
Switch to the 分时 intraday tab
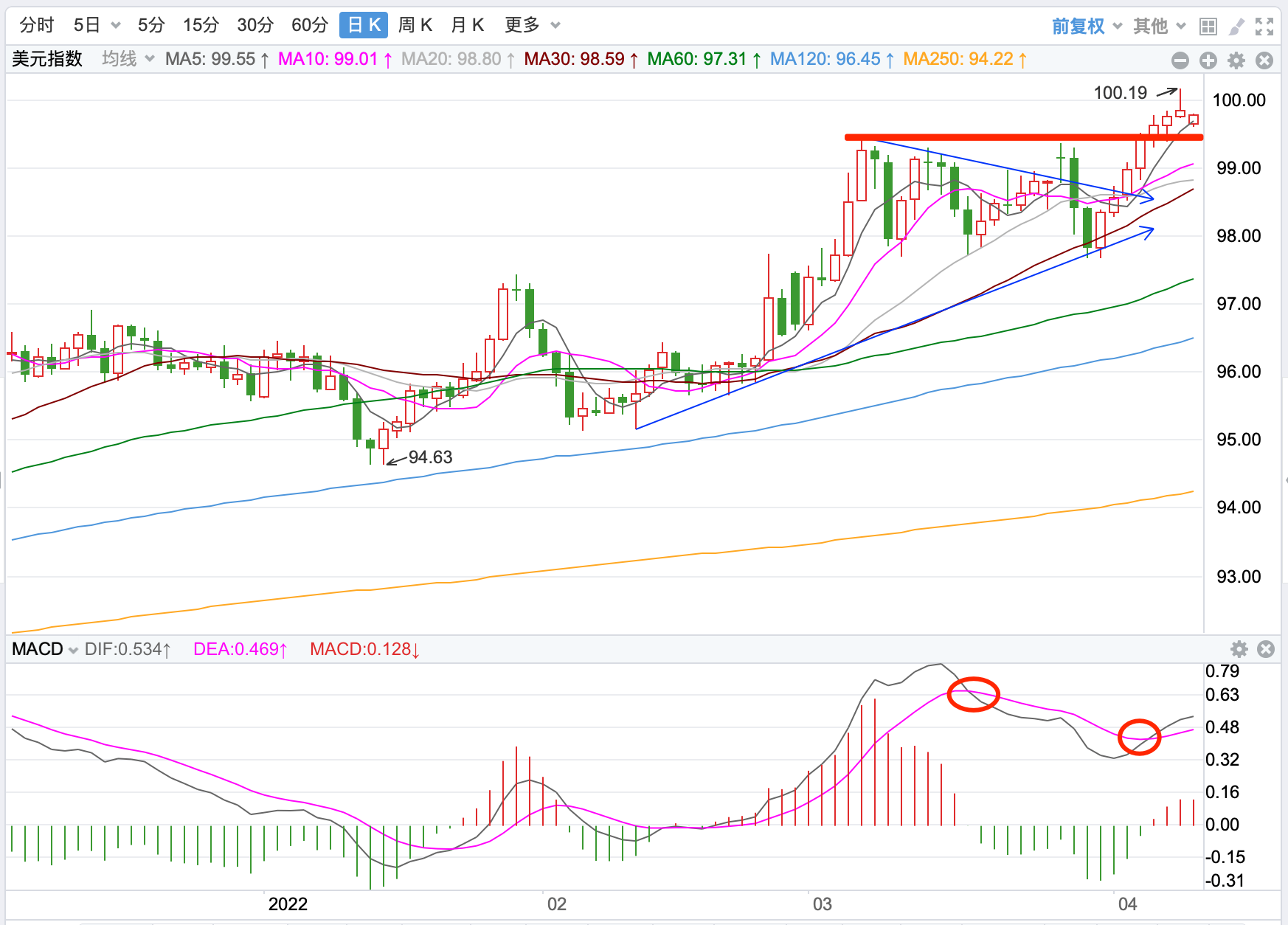pyautogui.click(x=37, y=25)
